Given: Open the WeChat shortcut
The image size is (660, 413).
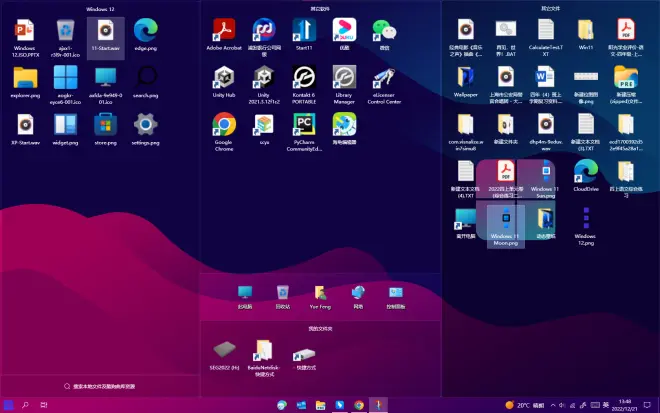Looking at the screenshot, I should 384,35.
